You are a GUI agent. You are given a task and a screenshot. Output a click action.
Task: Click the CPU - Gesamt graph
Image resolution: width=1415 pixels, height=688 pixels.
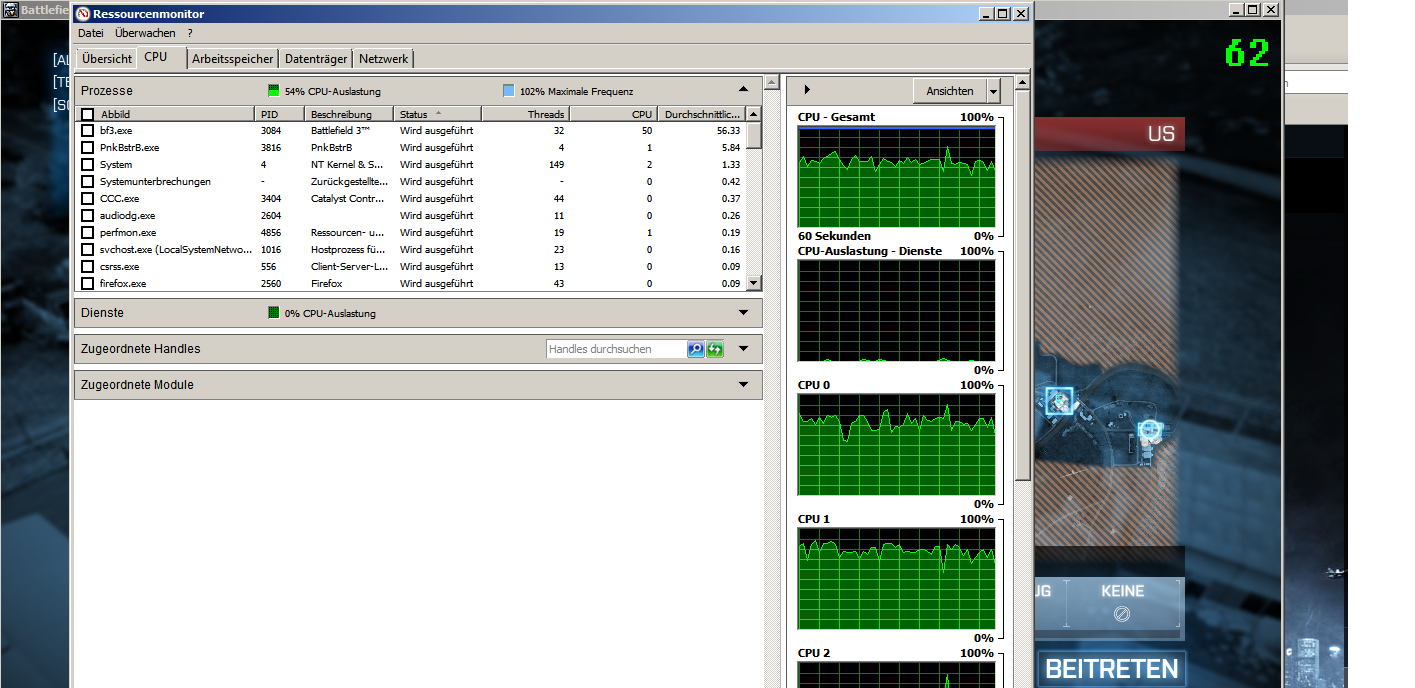897,177
